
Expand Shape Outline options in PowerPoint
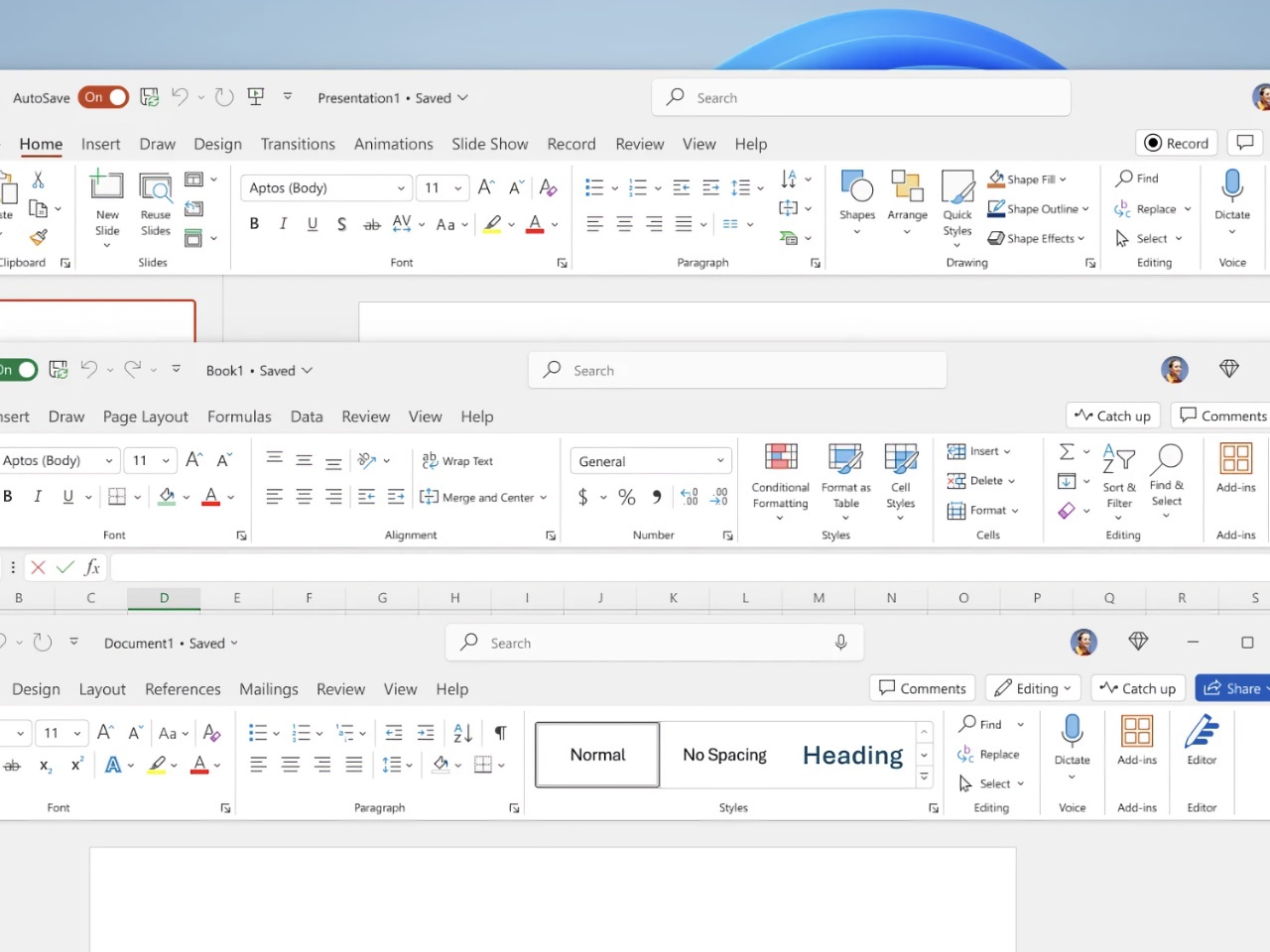pos(1085,209)
